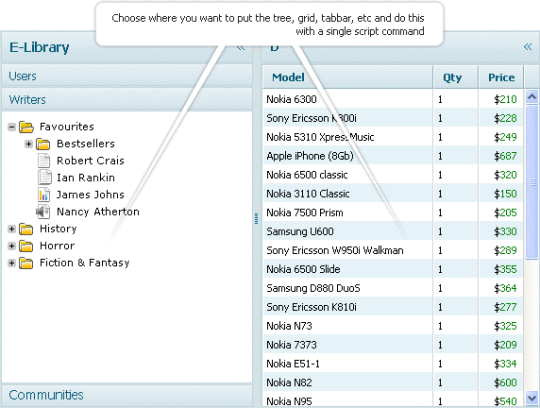Click the James Johns chart icon

click(x=44, y=195)
